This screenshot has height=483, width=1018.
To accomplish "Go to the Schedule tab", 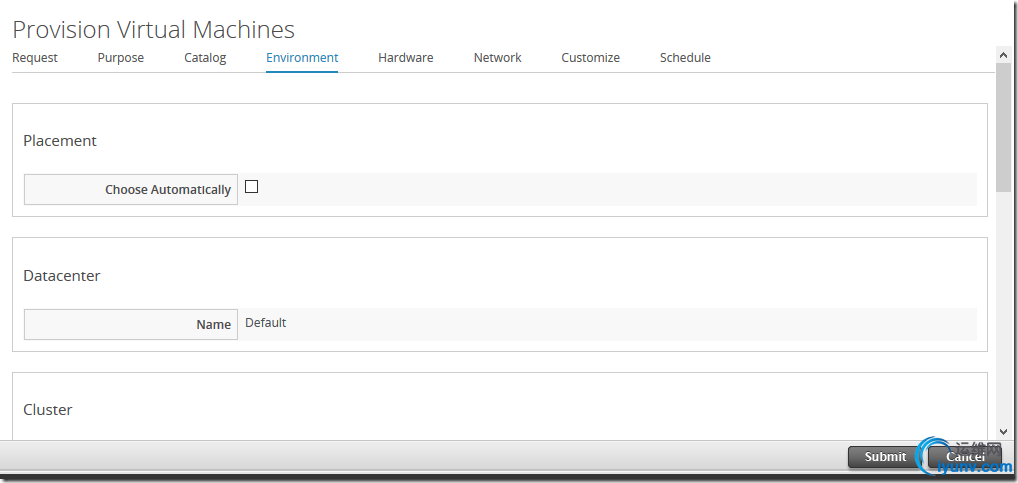I will 685,58.
